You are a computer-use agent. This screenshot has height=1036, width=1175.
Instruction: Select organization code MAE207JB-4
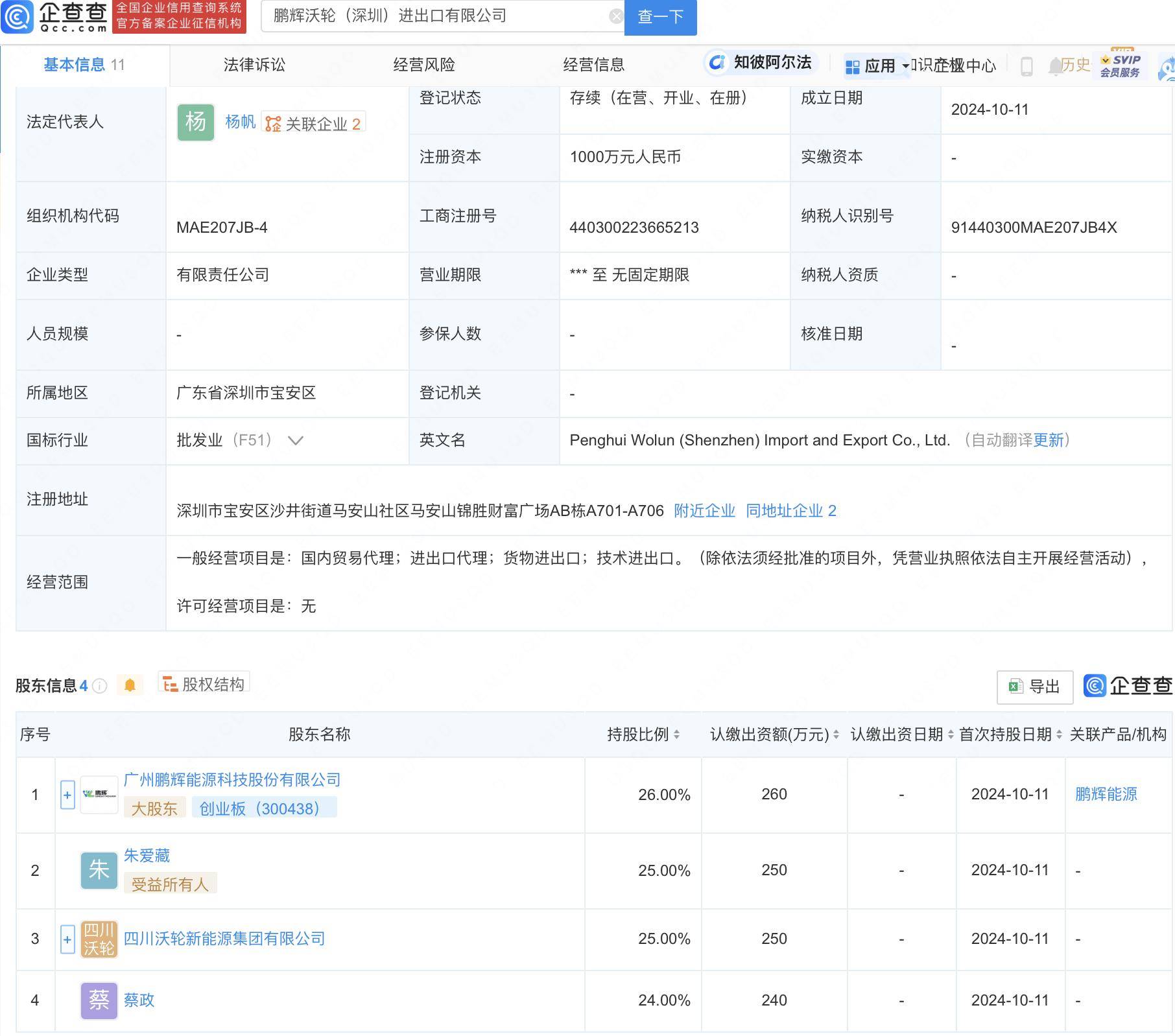pos(222,228)
